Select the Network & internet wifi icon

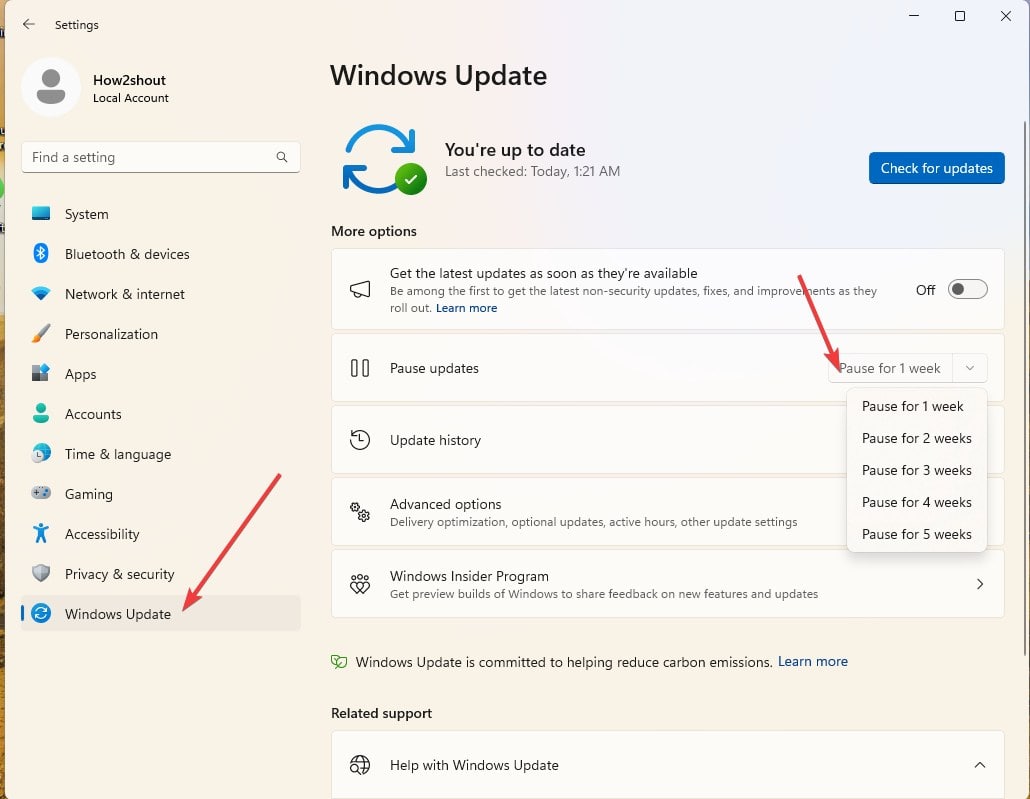coord(41,294)
